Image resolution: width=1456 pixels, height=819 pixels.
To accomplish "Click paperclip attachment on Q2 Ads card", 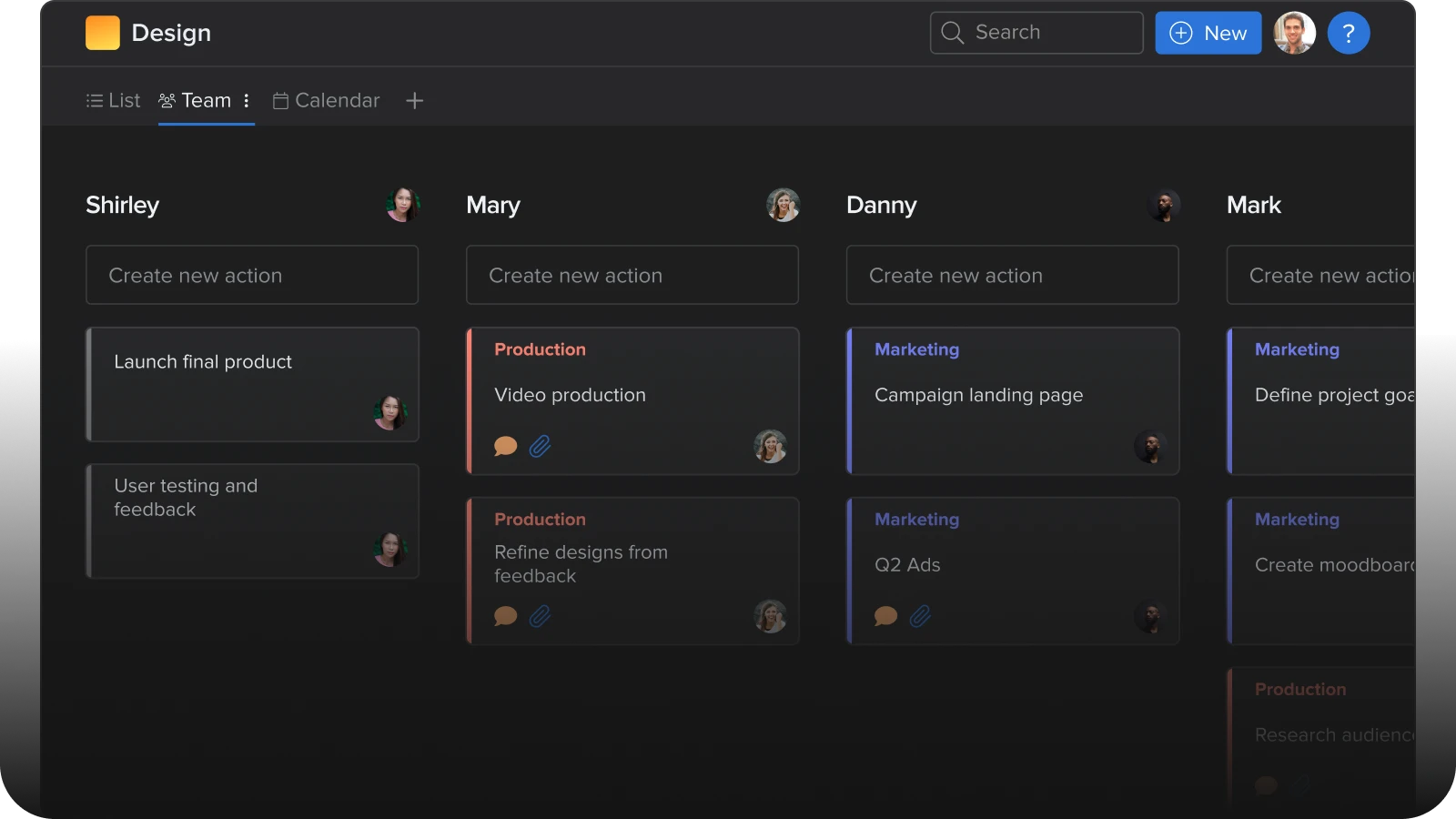I will (921, 616).
